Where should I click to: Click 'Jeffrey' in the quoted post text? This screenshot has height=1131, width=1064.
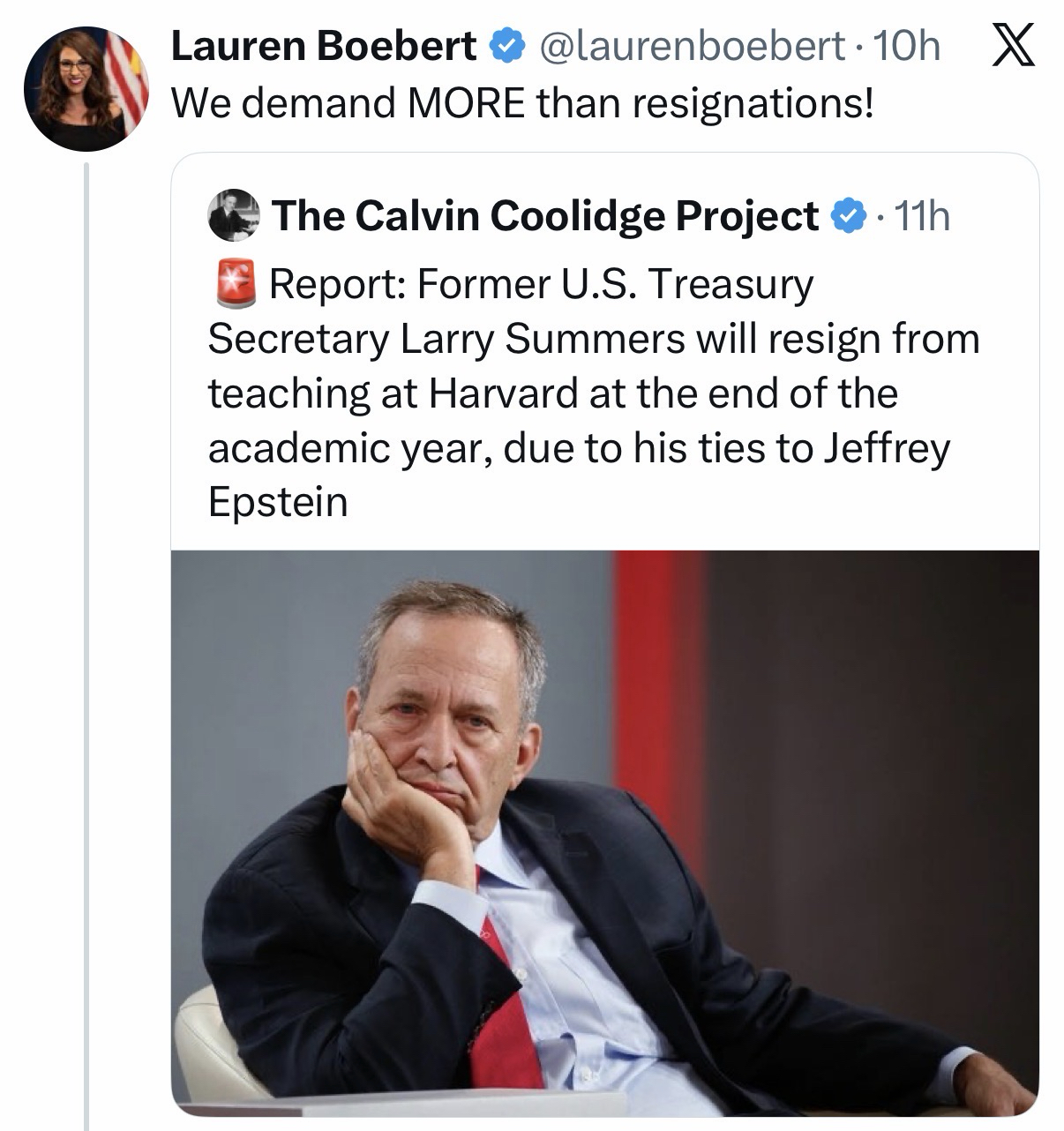pos(887,448)
